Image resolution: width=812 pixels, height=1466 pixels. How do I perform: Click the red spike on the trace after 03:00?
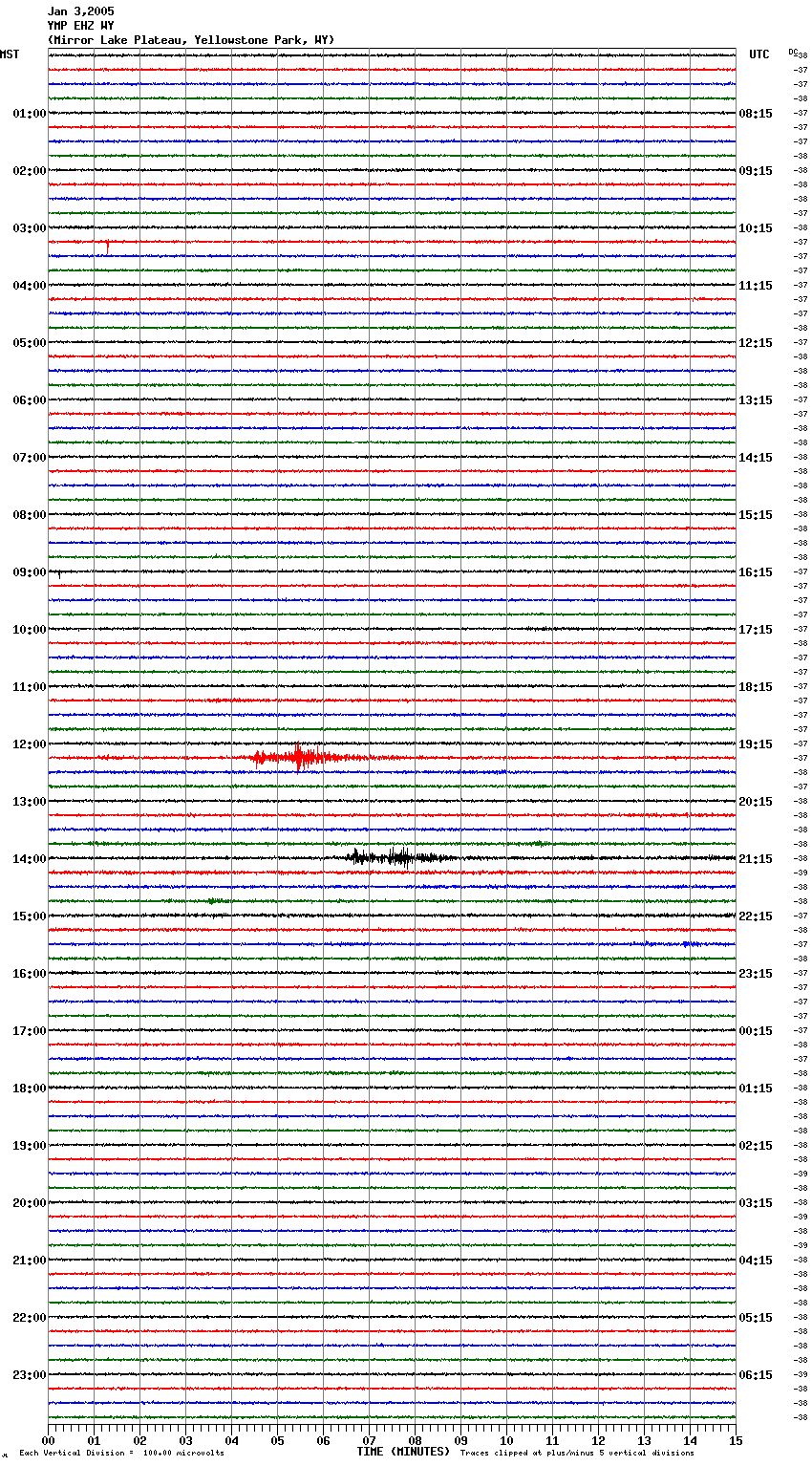coord(108,247)
